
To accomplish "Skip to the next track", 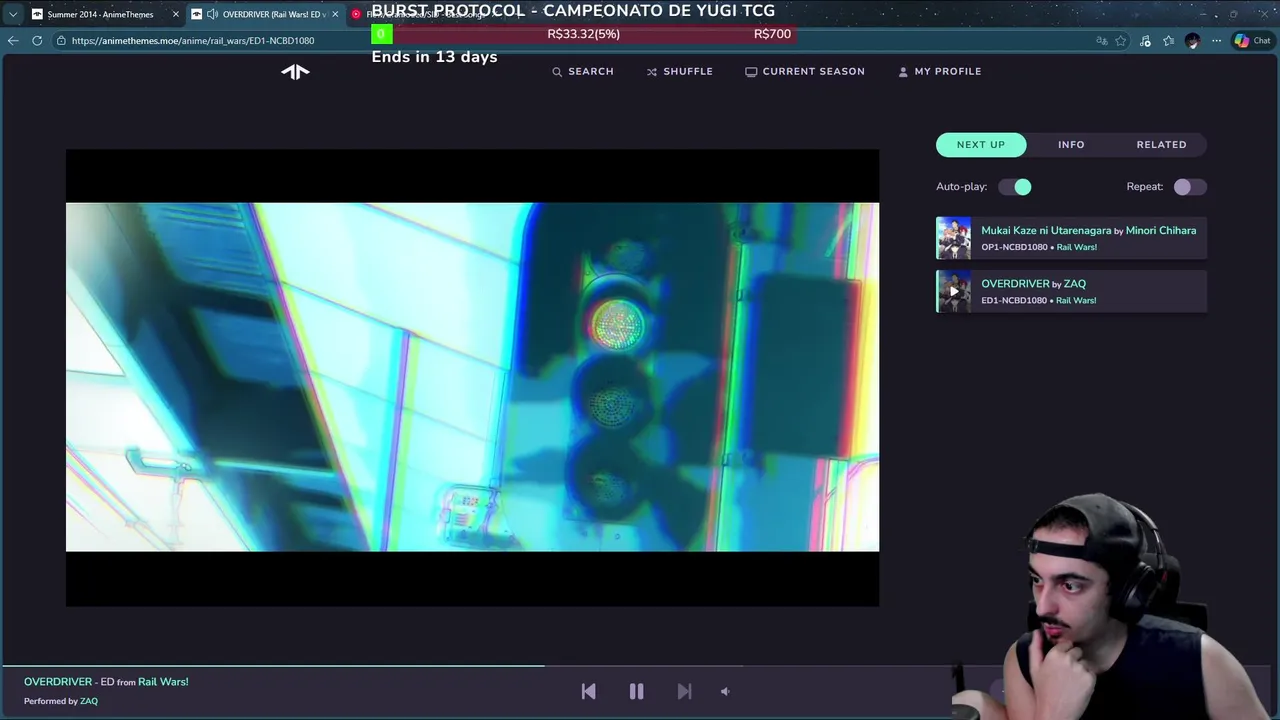I will (x=684, y=691).
